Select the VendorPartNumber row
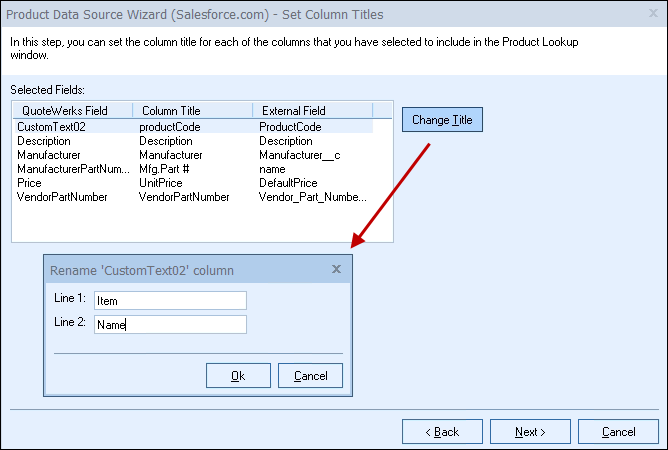Screen dimensions: 668x450 194,197
